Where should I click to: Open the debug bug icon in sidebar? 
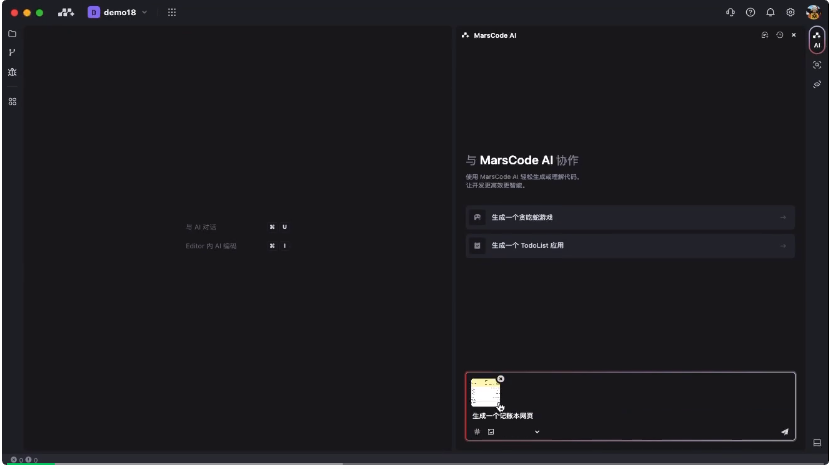12,72
